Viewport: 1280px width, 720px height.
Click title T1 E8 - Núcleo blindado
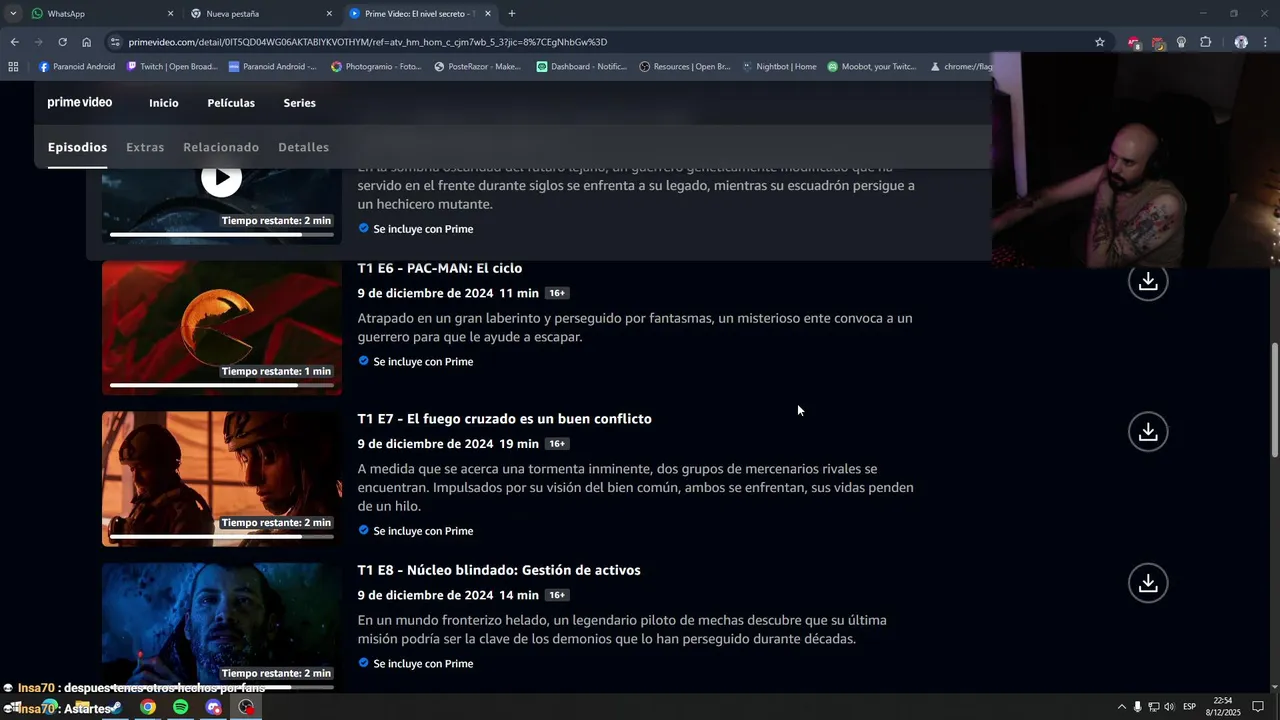click(499, 570)
